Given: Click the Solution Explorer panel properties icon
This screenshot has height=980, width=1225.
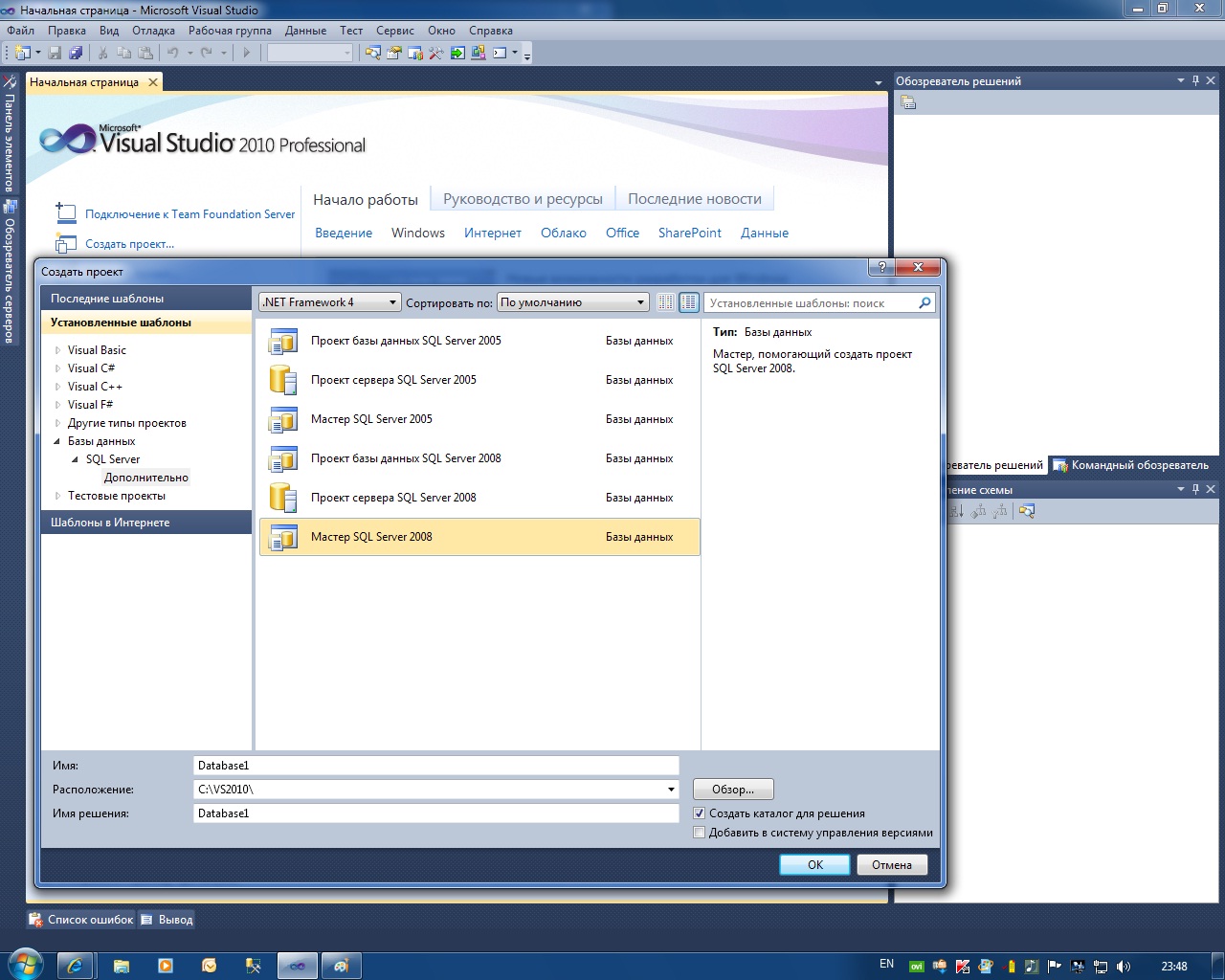Looking at the screenshot, I should [908, 102].
